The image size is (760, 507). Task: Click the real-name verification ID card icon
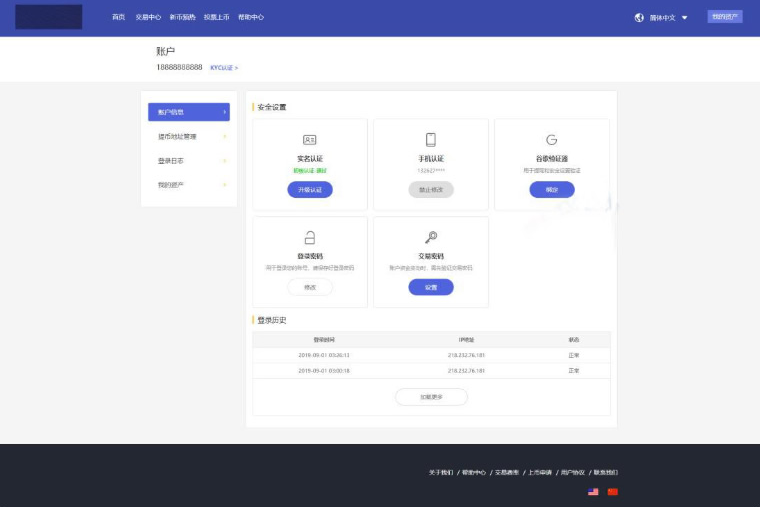310,140
